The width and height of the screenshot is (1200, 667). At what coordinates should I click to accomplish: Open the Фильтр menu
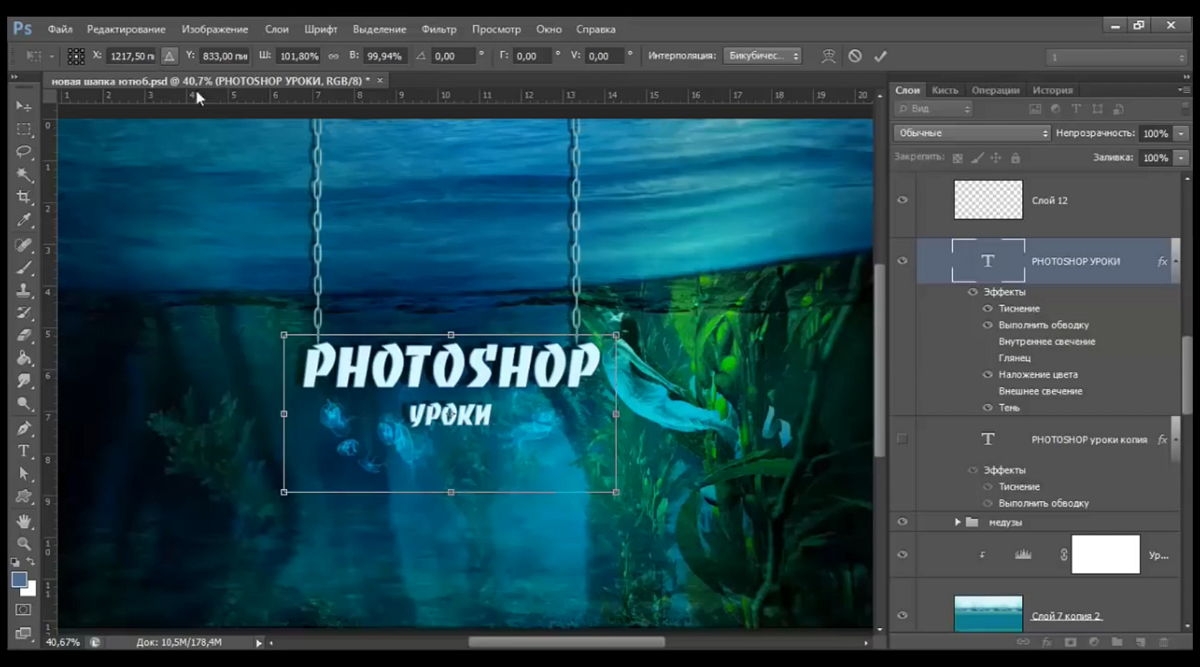(439, 29)
